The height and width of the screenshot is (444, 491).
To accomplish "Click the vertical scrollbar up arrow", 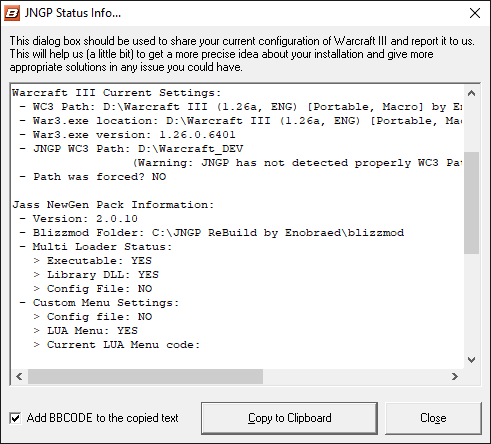I will pyautogui.click(x=471, y=93).
